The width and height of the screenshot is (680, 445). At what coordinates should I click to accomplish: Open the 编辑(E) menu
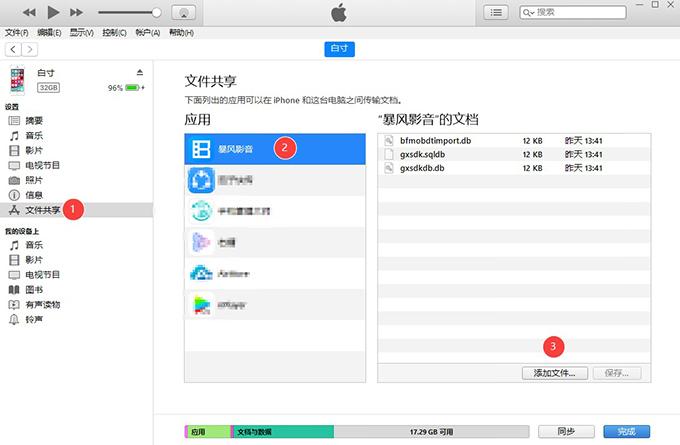[x=49, y=33]
